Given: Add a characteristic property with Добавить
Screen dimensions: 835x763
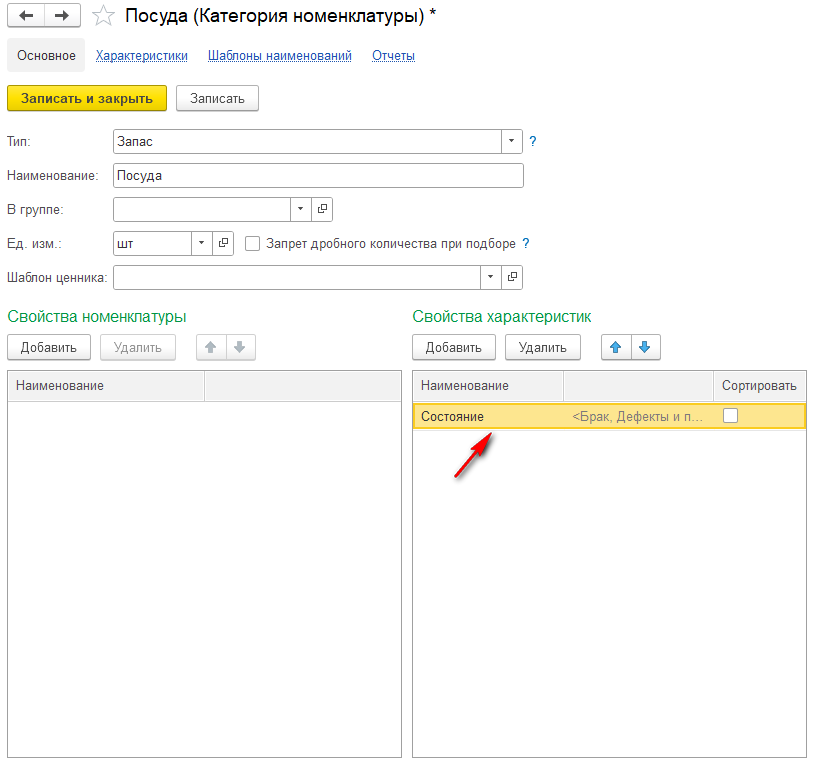Looking at the screenshot, I should (x=454, y=347).
